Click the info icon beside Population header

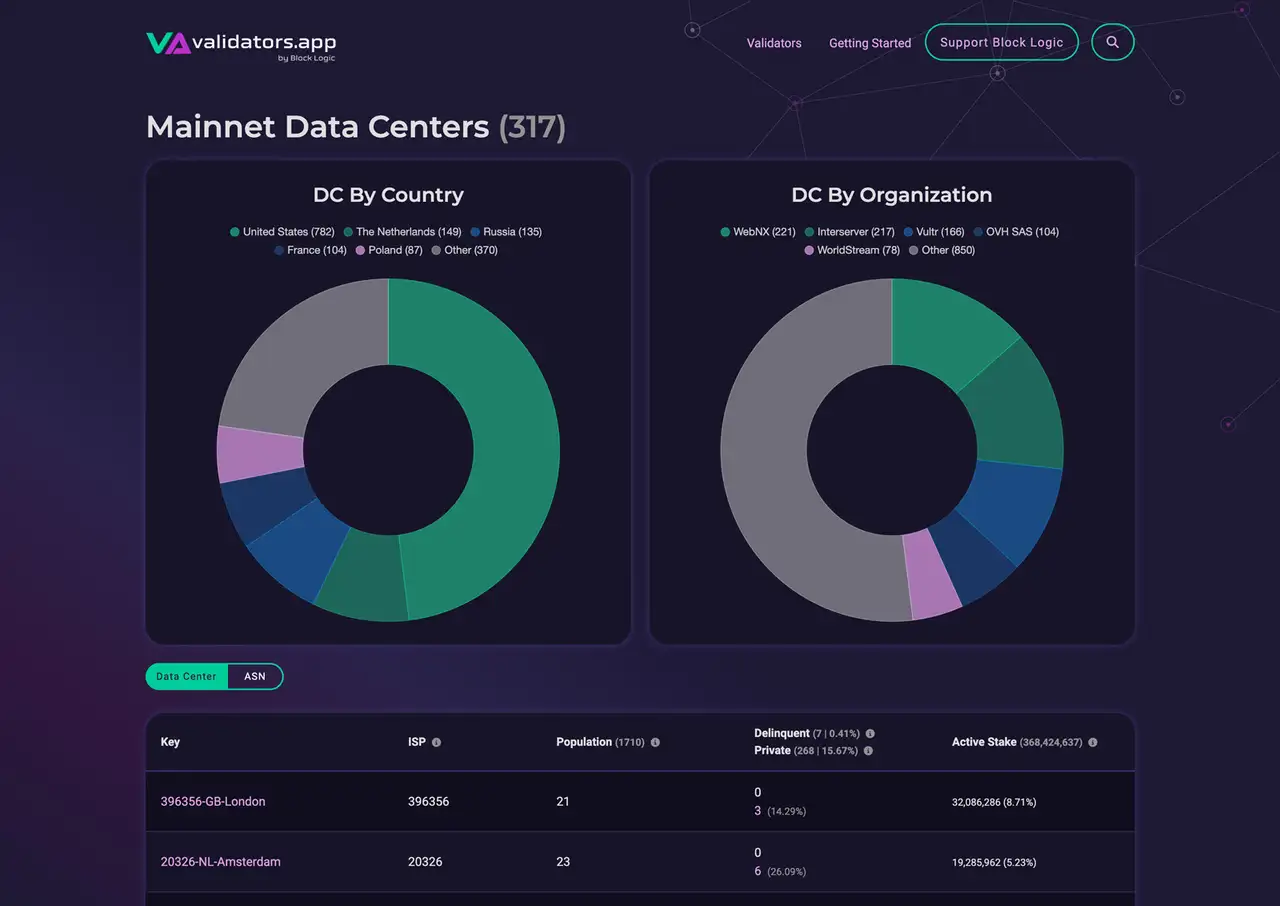click(655, 742)
